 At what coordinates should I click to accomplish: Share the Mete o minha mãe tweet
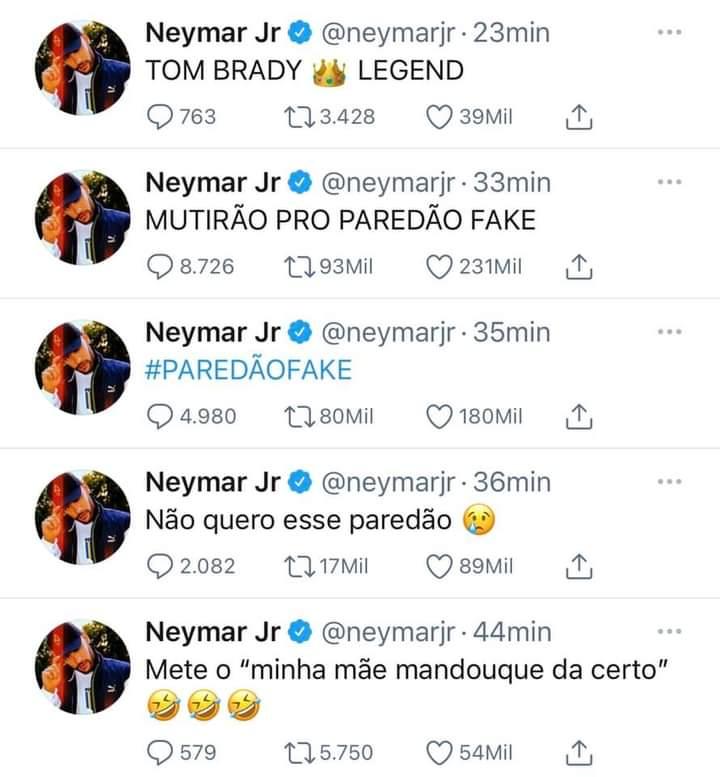click(580, 753)
